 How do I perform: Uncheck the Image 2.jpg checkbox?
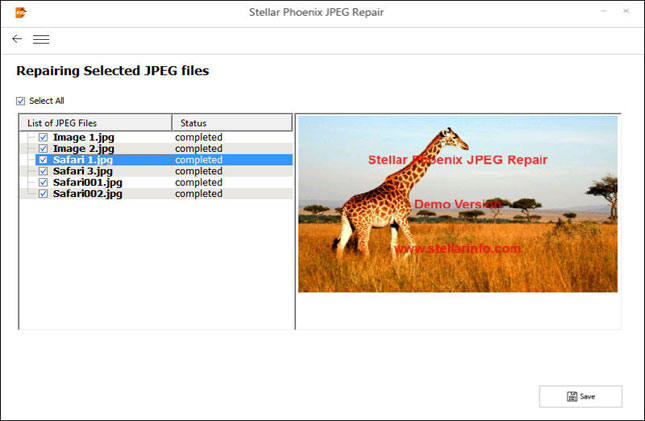[43, 148]
